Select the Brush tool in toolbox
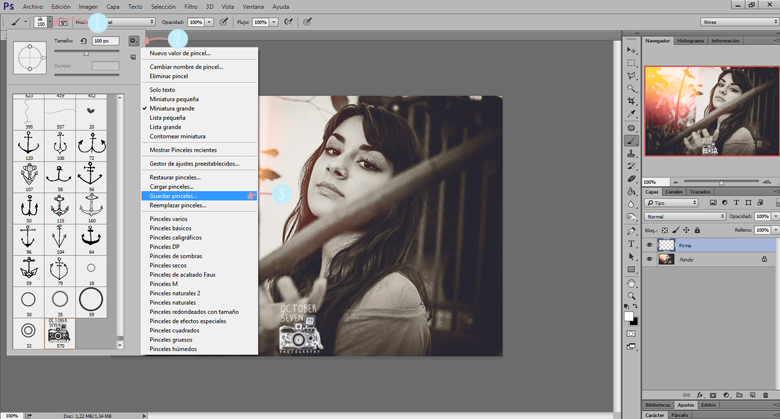Screen dimensions: 780x419 (x=631, y=141)
